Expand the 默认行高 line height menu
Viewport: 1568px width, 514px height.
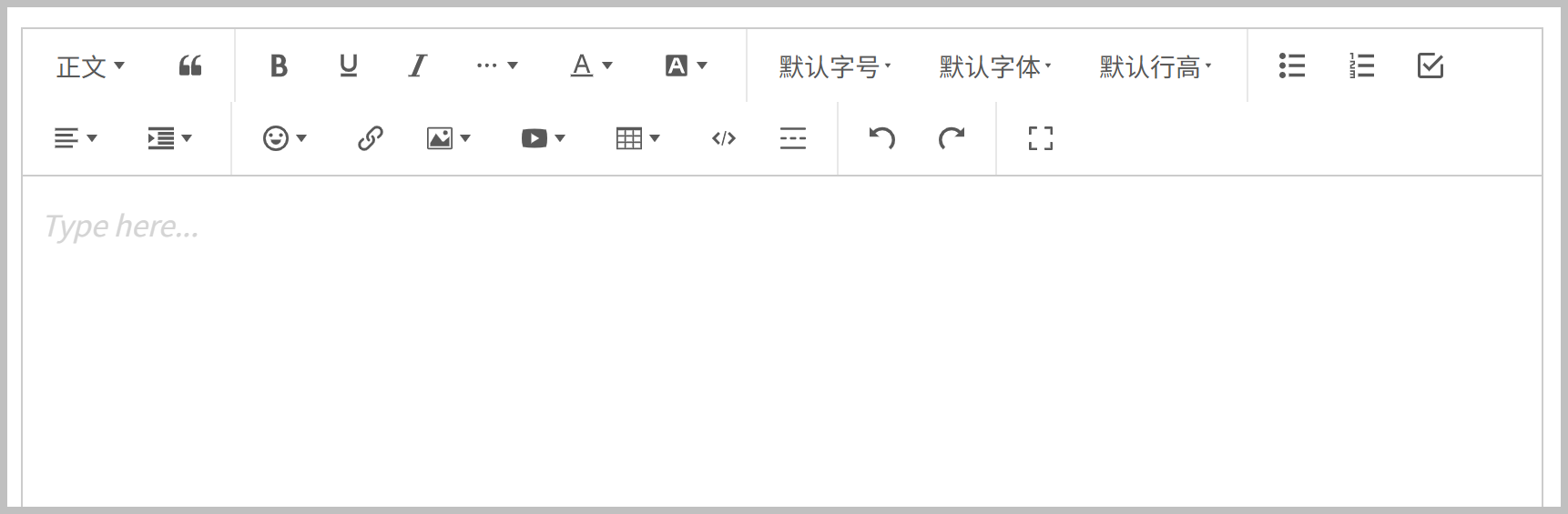[x=1155, y=66]
